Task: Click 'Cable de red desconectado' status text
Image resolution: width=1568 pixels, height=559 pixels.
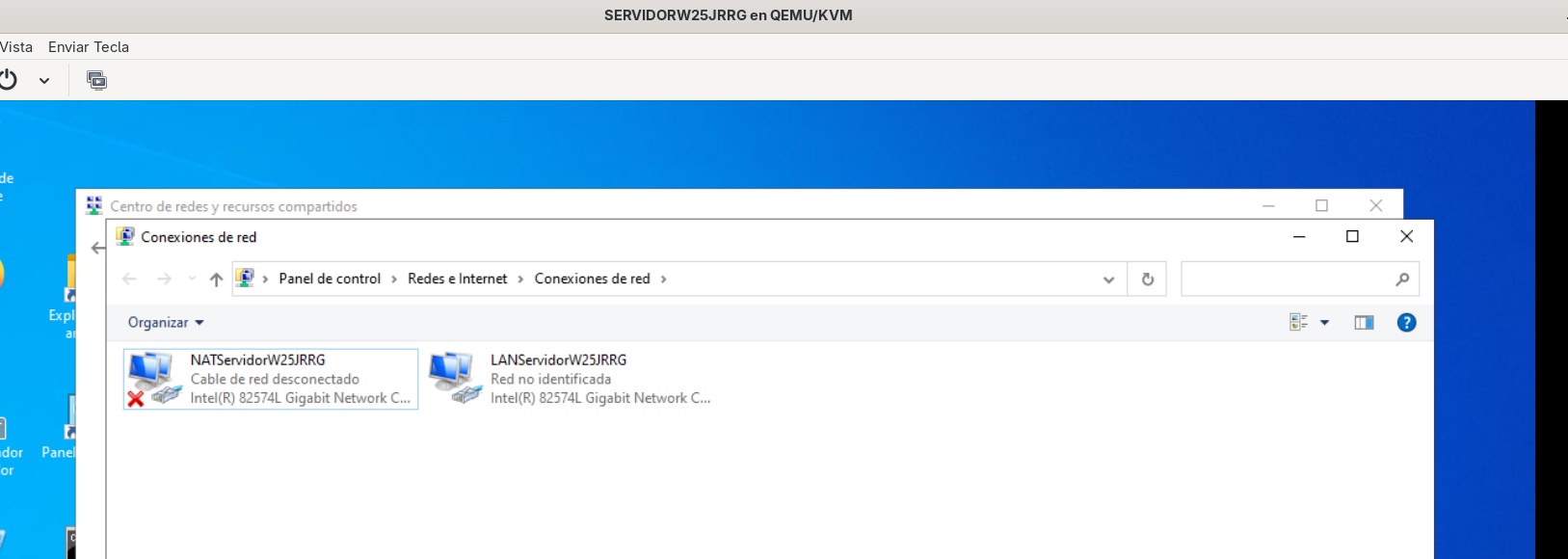Action: tap(275, 379)
